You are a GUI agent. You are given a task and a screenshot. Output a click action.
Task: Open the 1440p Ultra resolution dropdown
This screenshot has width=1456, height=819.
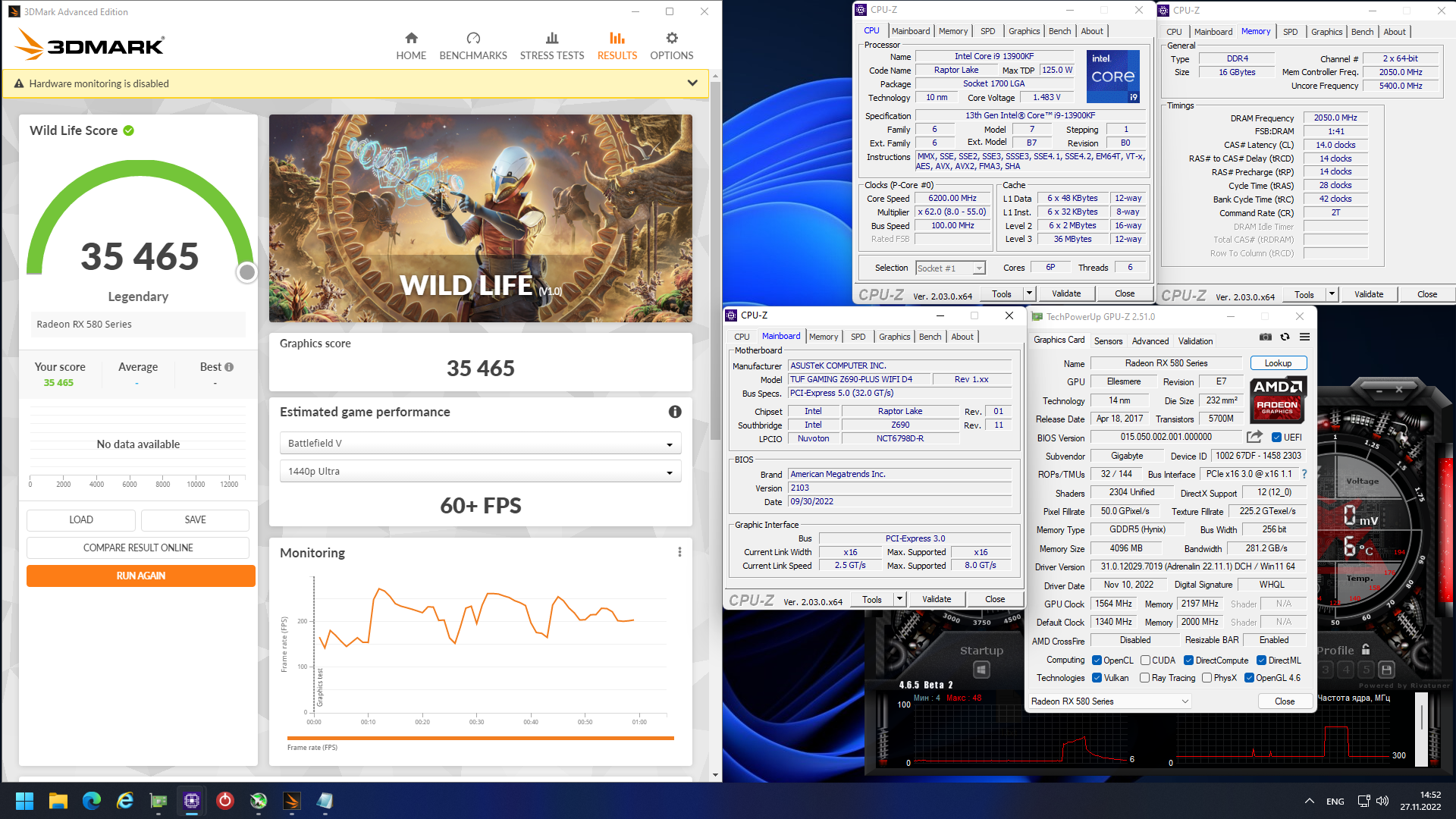(481, 472)
